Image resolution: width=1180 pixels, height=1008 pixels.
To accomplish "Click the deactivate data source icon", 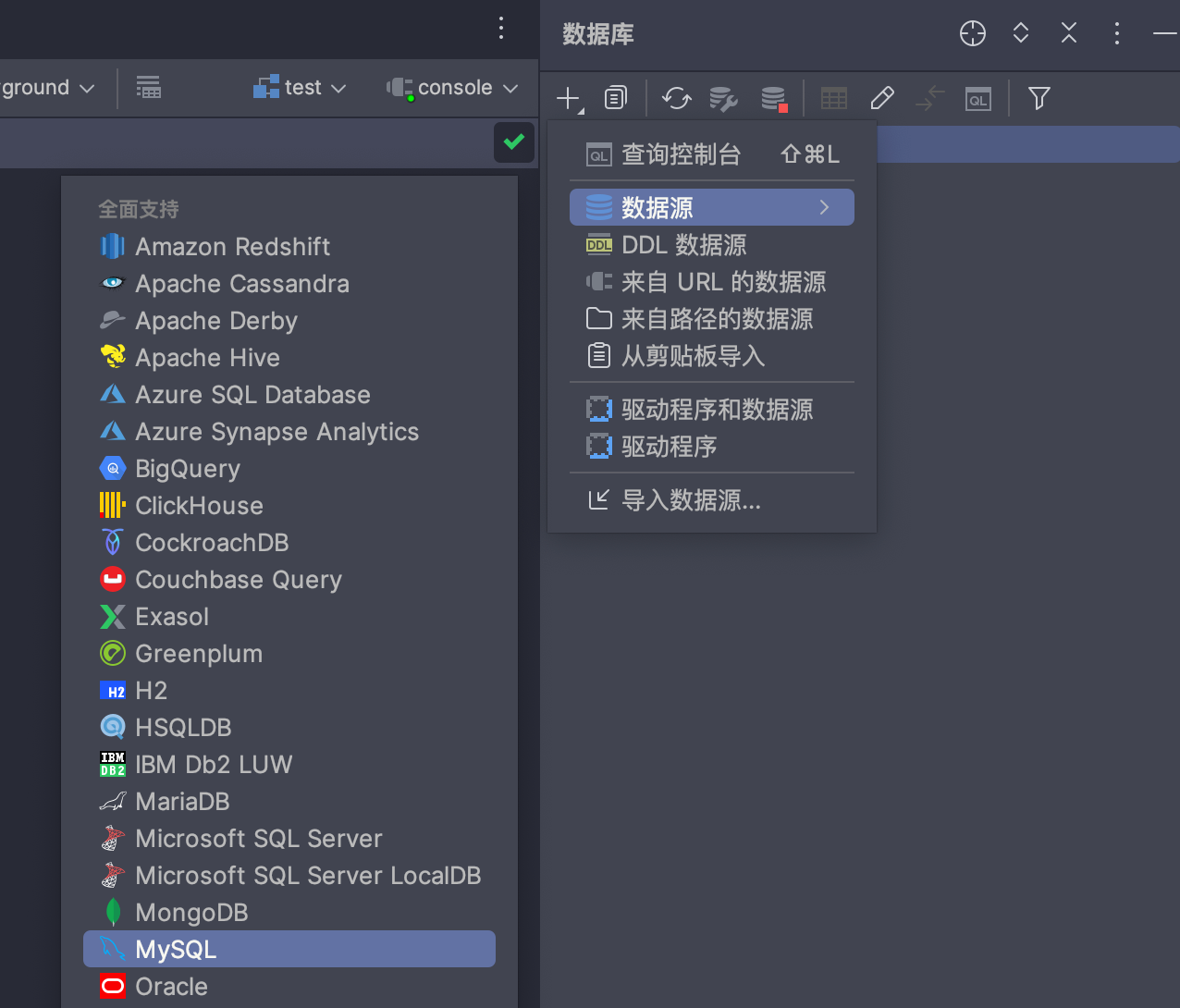I will [x=773, y=98].
